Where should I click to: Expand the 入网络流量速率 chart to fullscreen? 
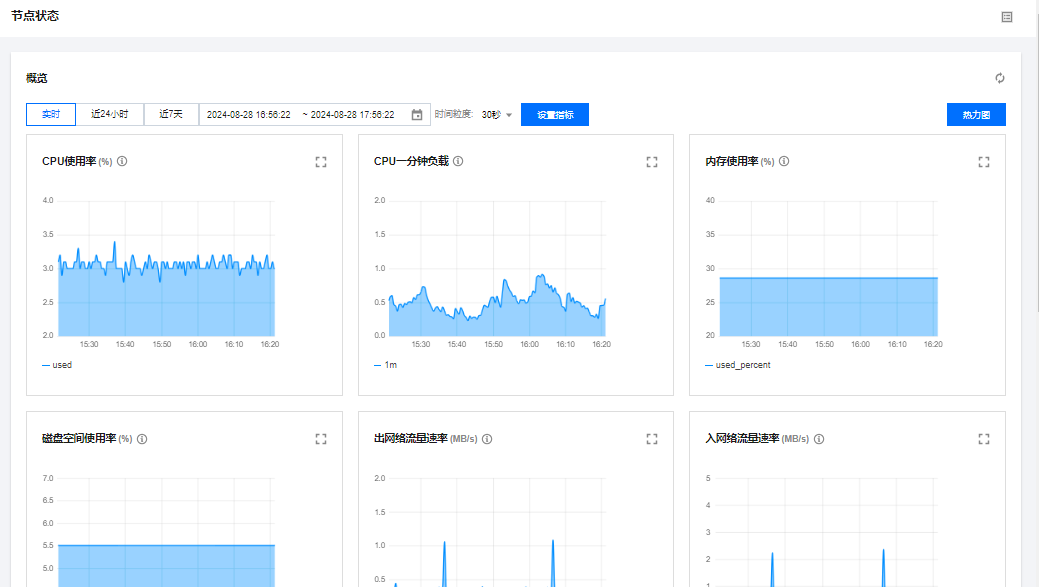pos(984,439)
